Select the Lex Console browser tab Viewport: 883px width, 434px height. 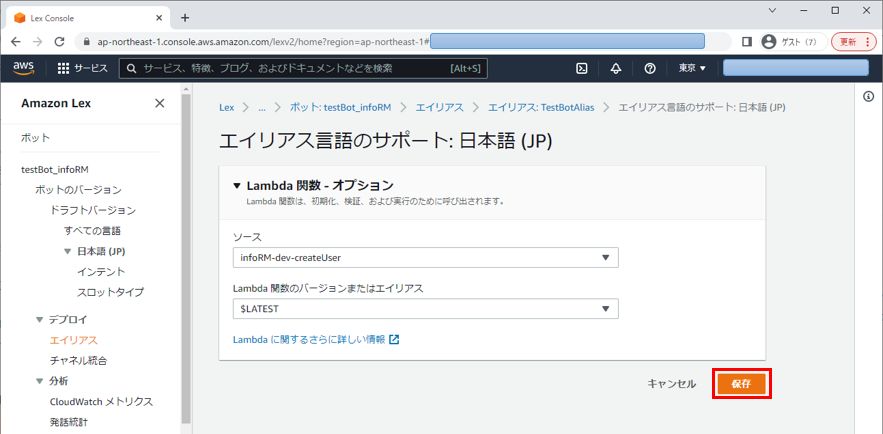[88, 18]
